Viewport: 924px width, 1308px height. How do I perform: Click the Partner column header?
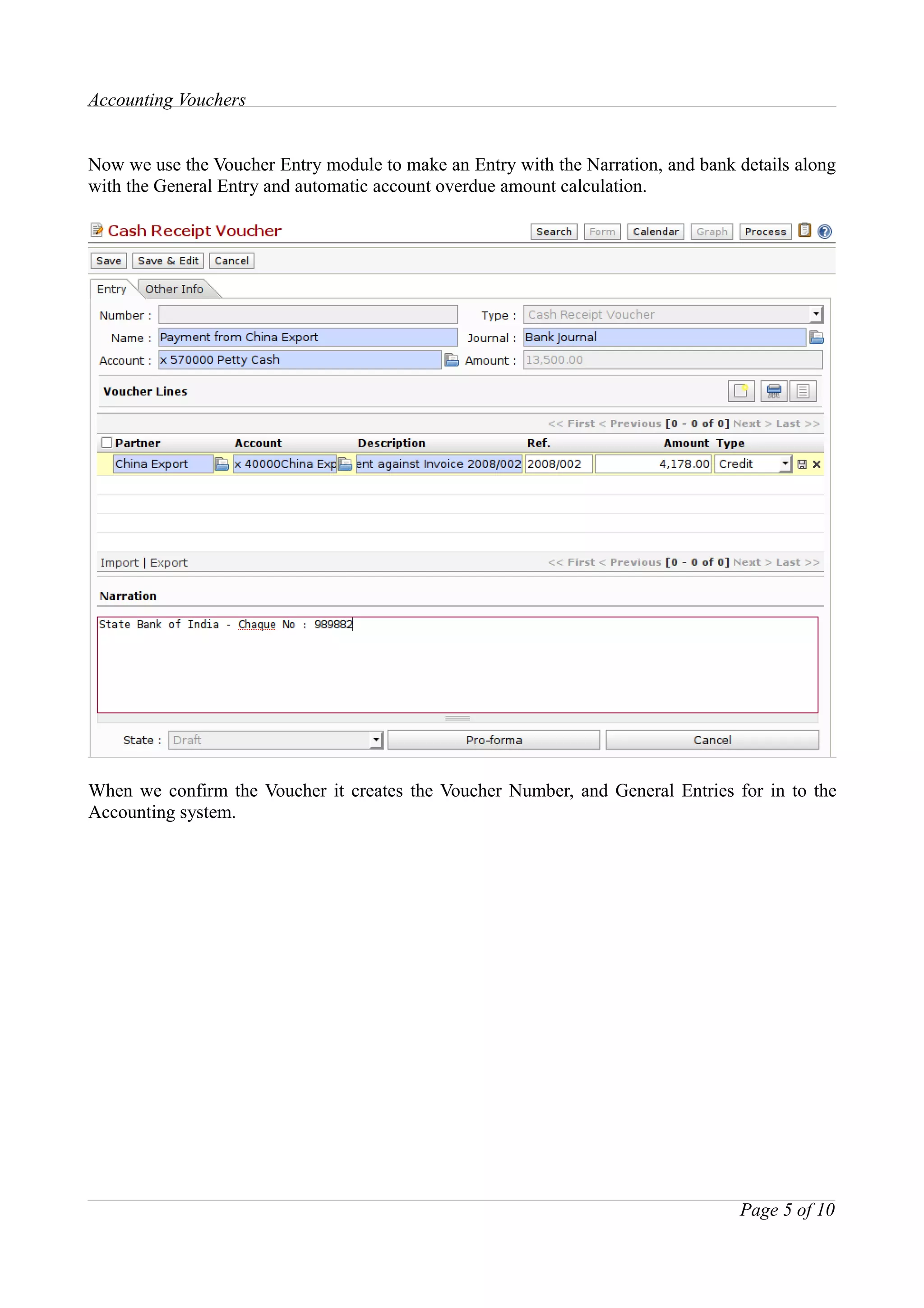(137, 443)
